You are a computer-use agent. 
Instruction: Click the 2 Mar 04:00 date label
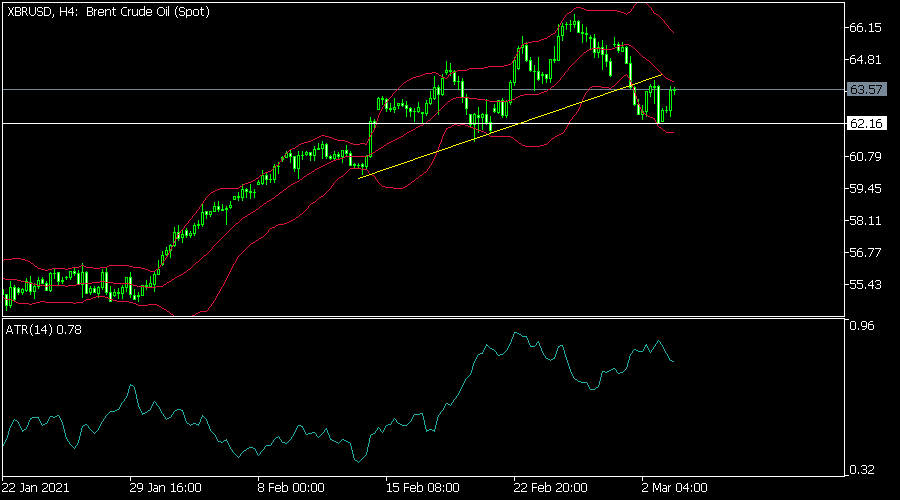coord(674,488)
